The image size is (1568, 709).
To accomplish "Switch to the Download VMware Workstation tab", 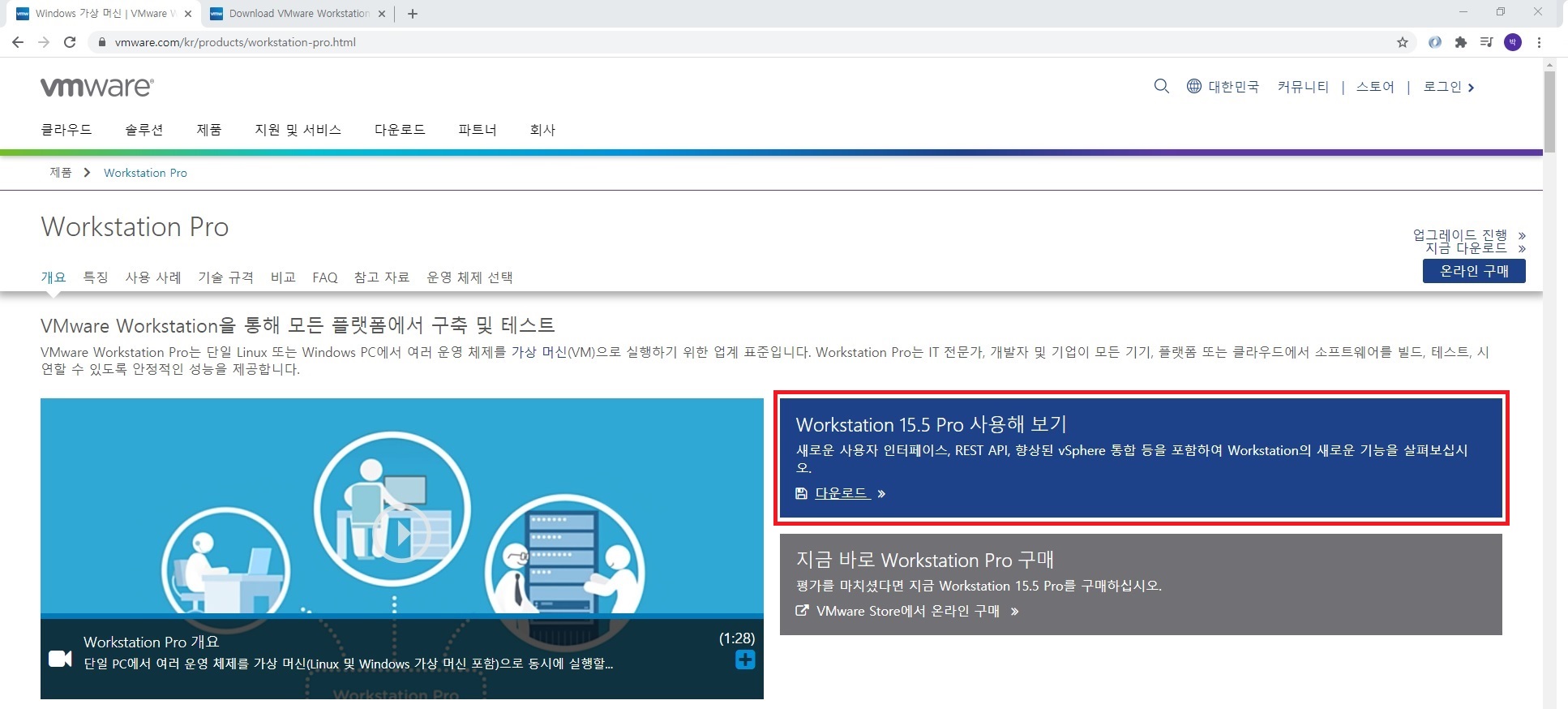I will point(299,14).
